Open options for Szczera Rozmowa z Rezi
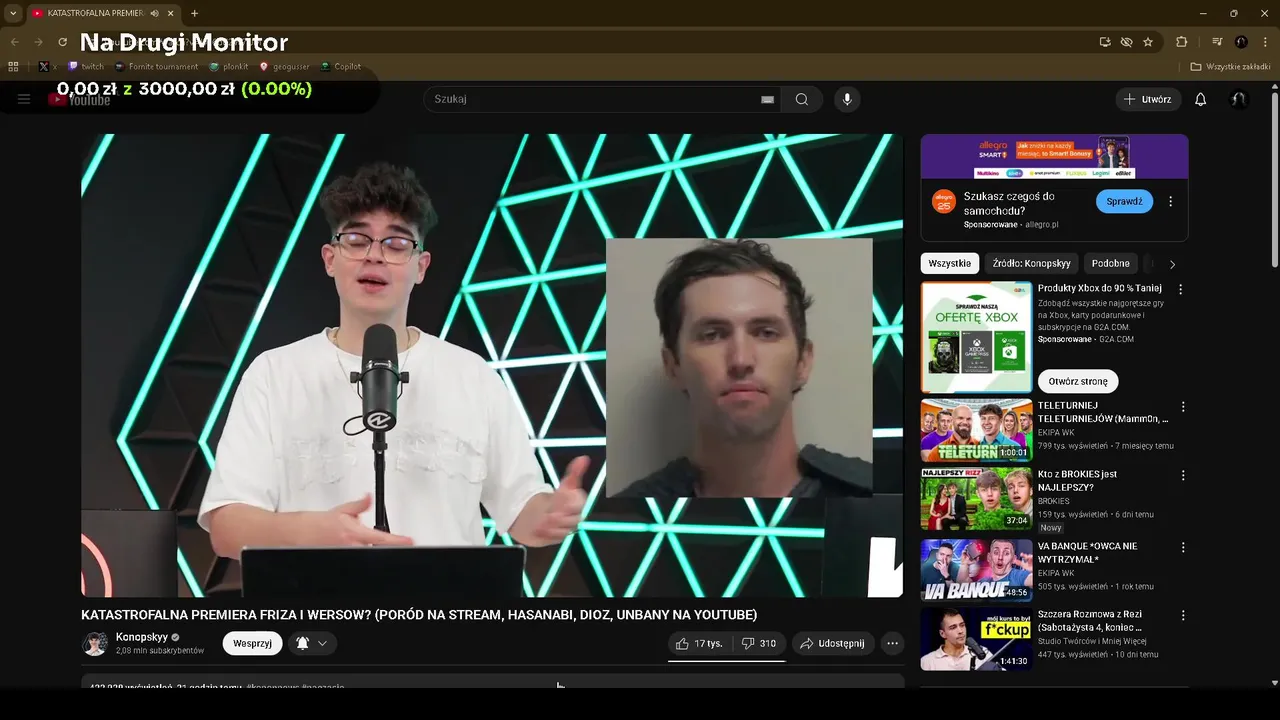The height and width of the screenshot is (720, 1280). (1183, 615)
